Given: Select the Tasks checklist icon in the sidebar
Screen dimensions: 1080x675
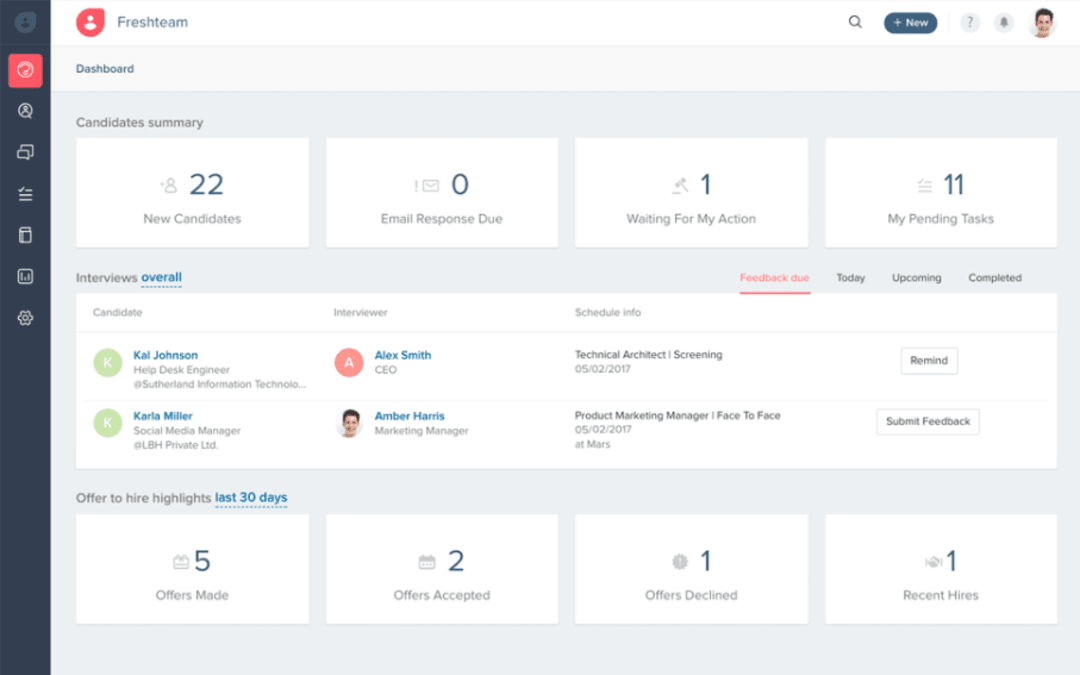Looking at the screenshot, I should tap(25, 193).
